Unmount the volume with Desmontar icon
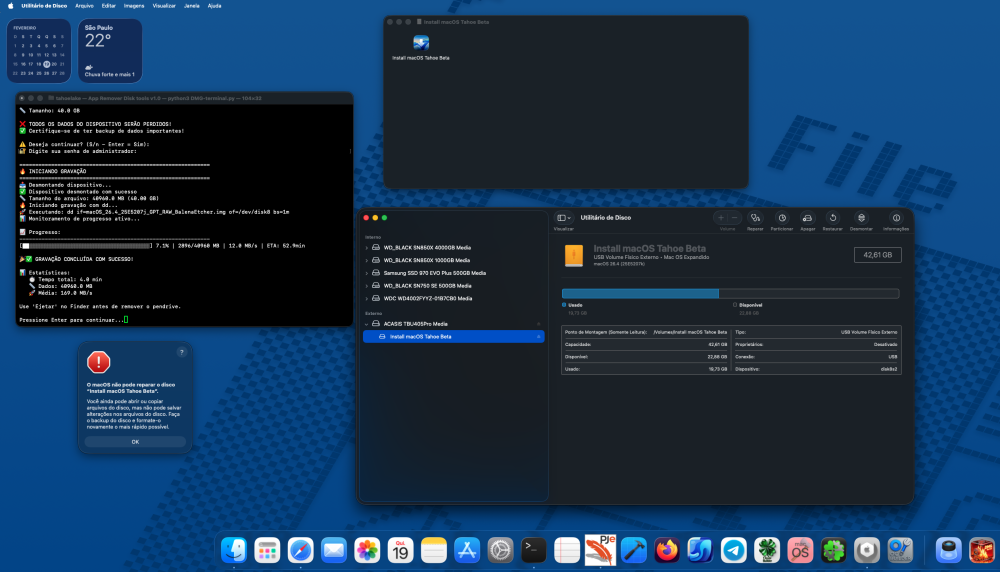Image resolution: width=1000 pixels, height=572 pixels. [861, 218]
